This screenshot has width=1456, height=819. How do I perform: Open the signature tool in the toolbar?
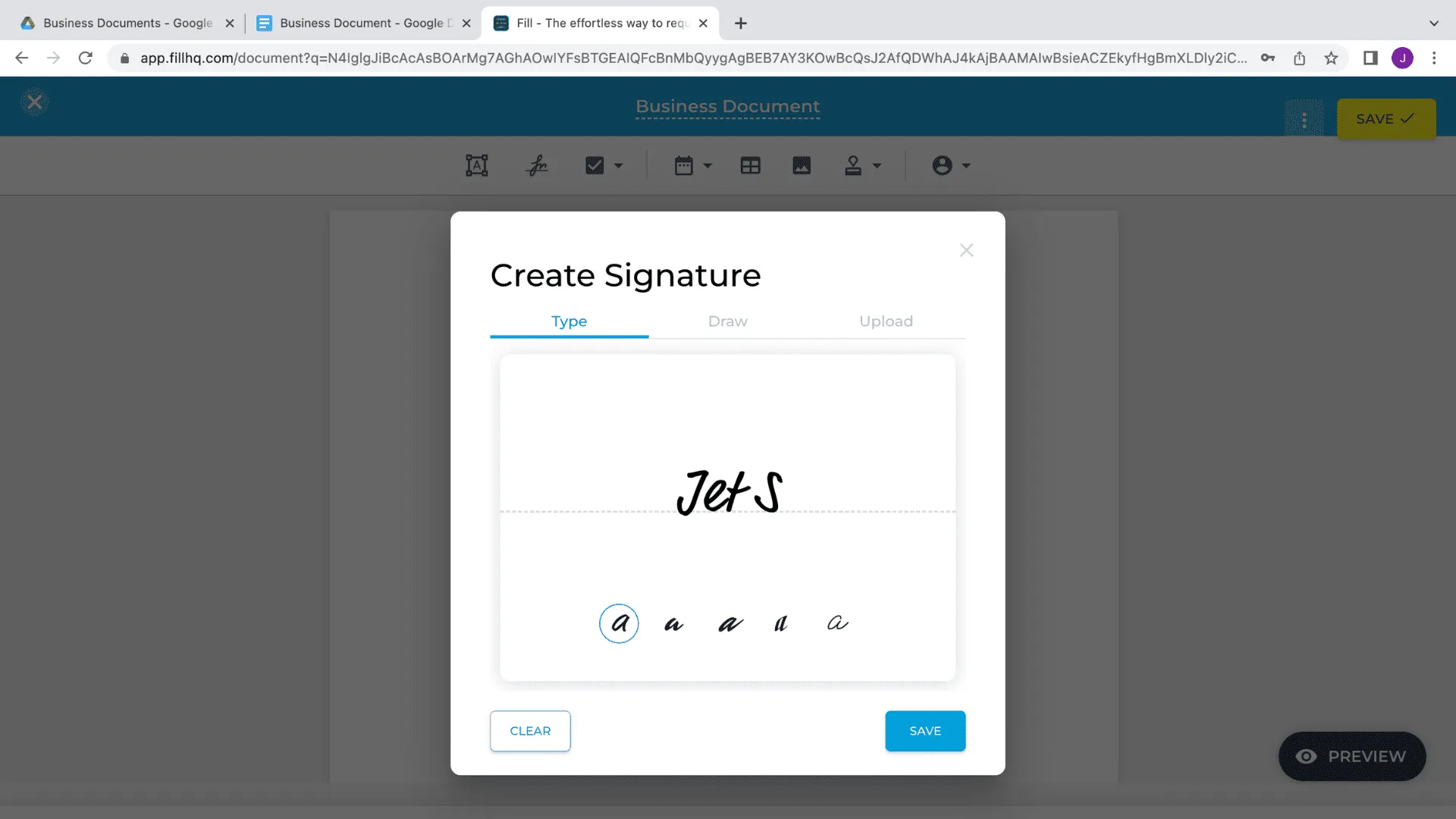coord(537,165)
